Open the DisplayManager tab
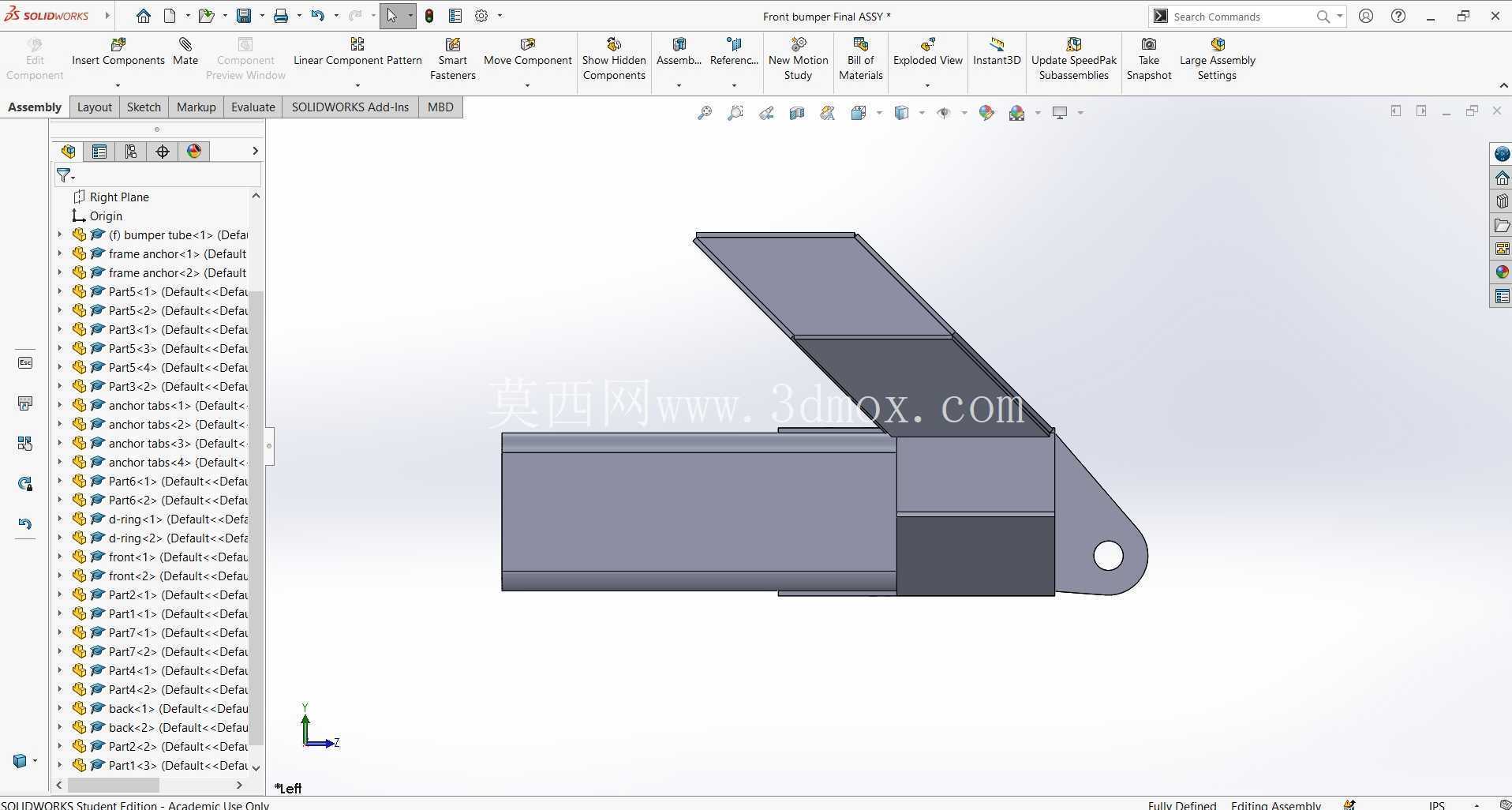Screen dimensions: 1512x810 (194, 151)
